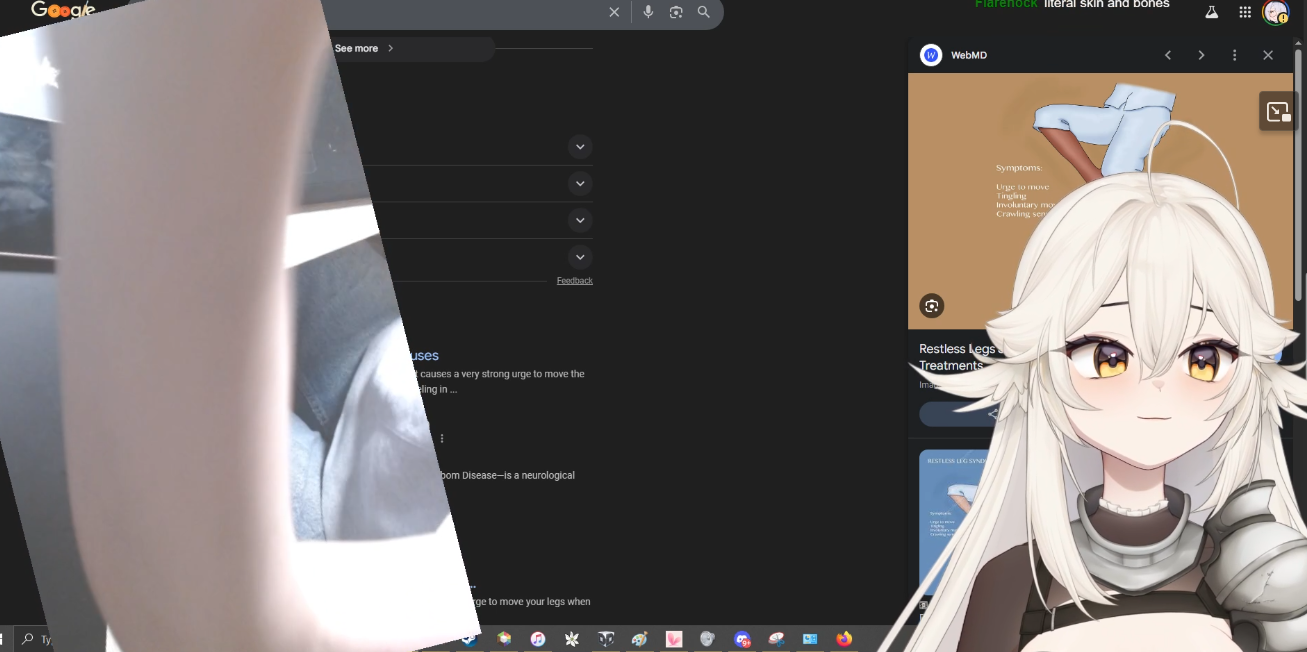Open the colorful cube app on taskbar
Viewport: 1307px width, 652px height.
click(x=504, y=638)
